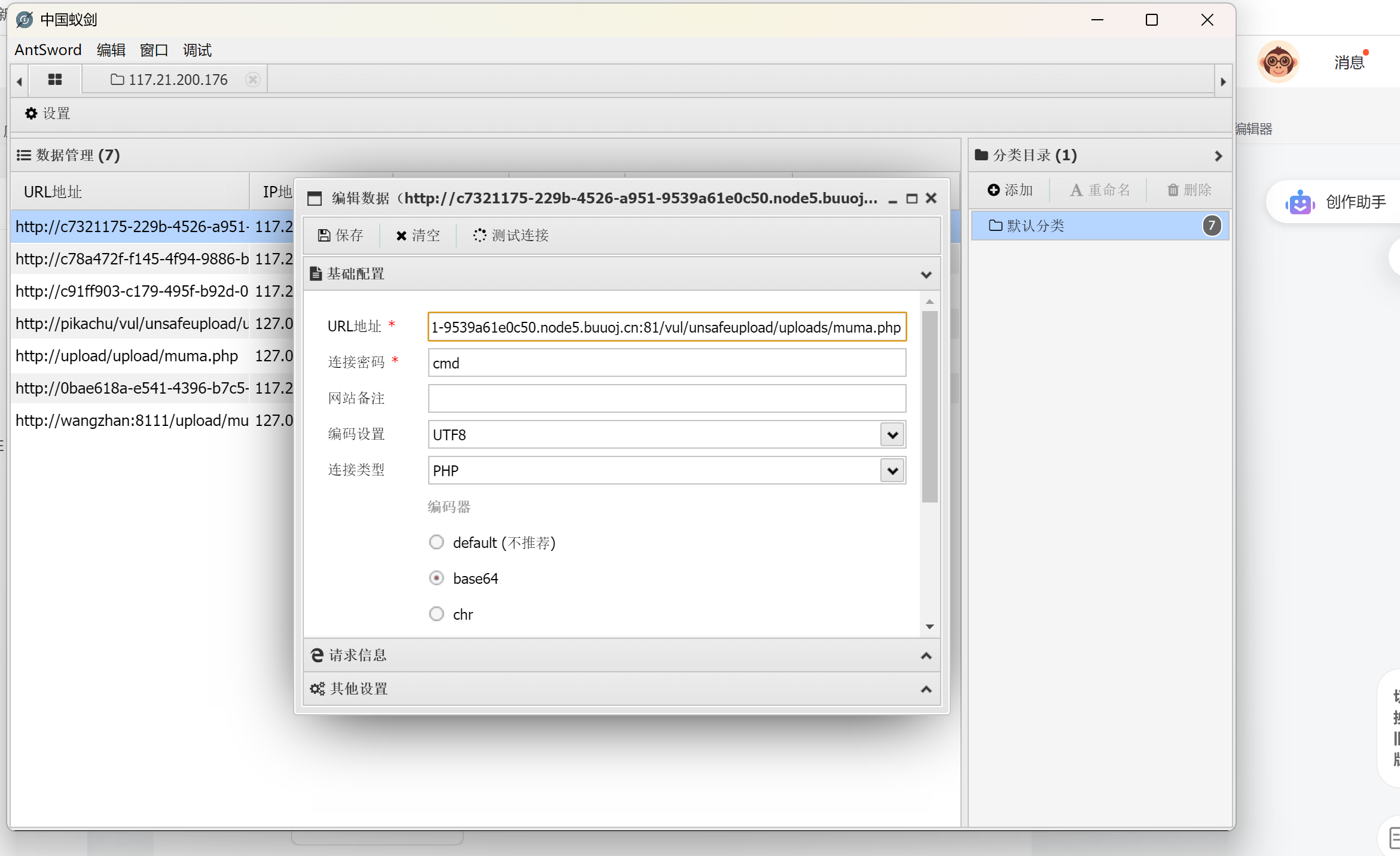Click the Clear (清空) toolbar button

coord(418,235)
